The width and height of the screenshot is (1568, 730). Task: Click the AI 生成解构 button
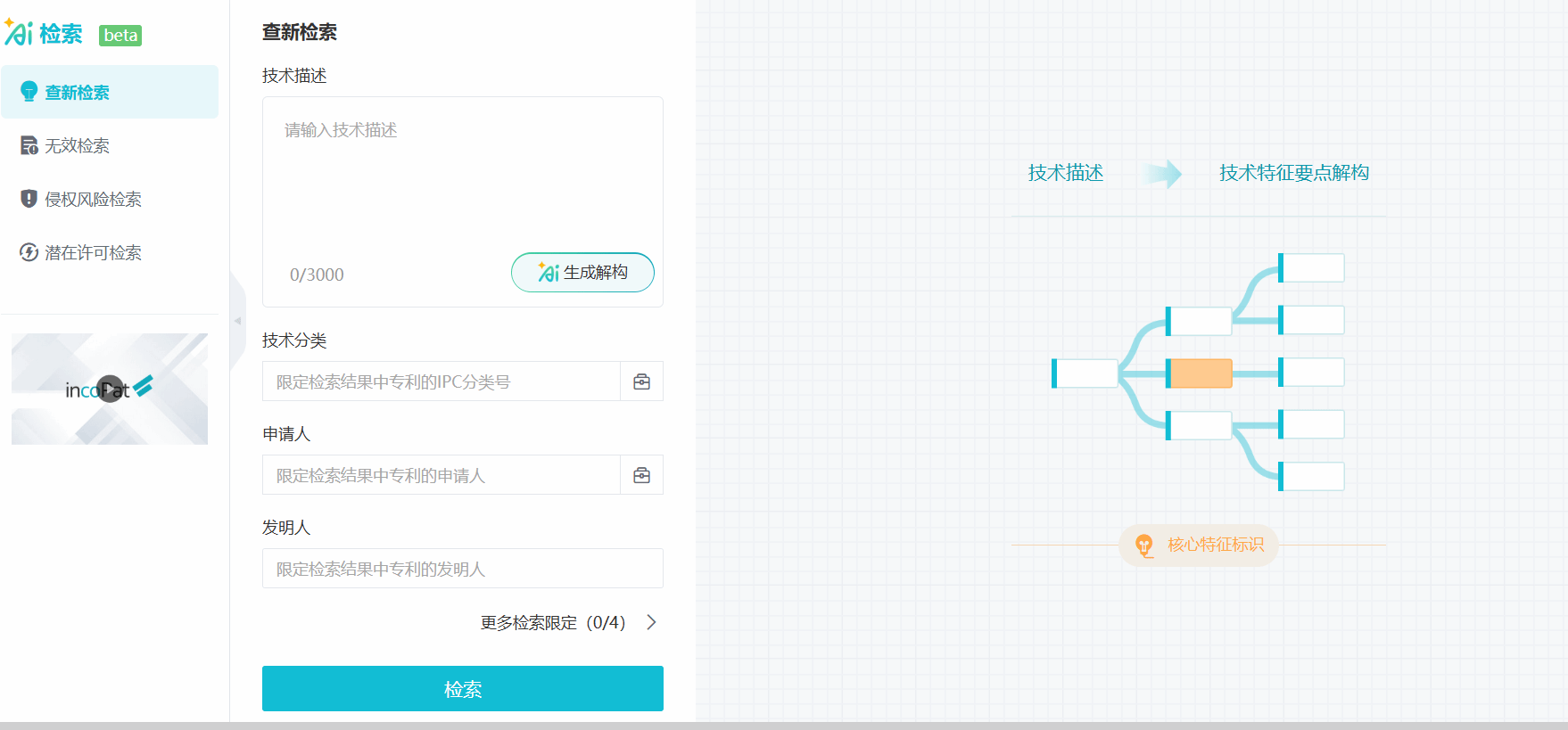click(582, 273)
